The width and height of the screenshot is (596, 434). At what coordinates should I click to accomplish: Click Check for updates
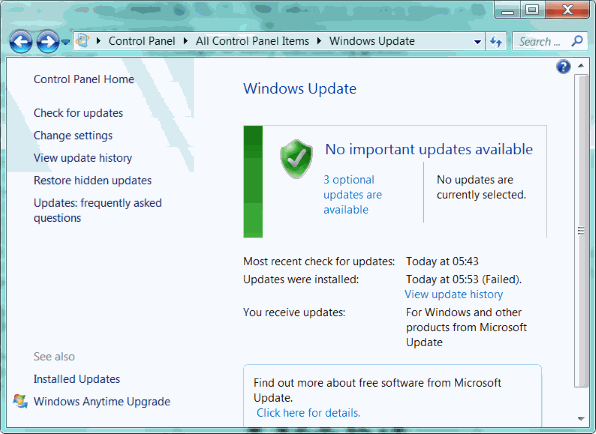tap(78, 113)
